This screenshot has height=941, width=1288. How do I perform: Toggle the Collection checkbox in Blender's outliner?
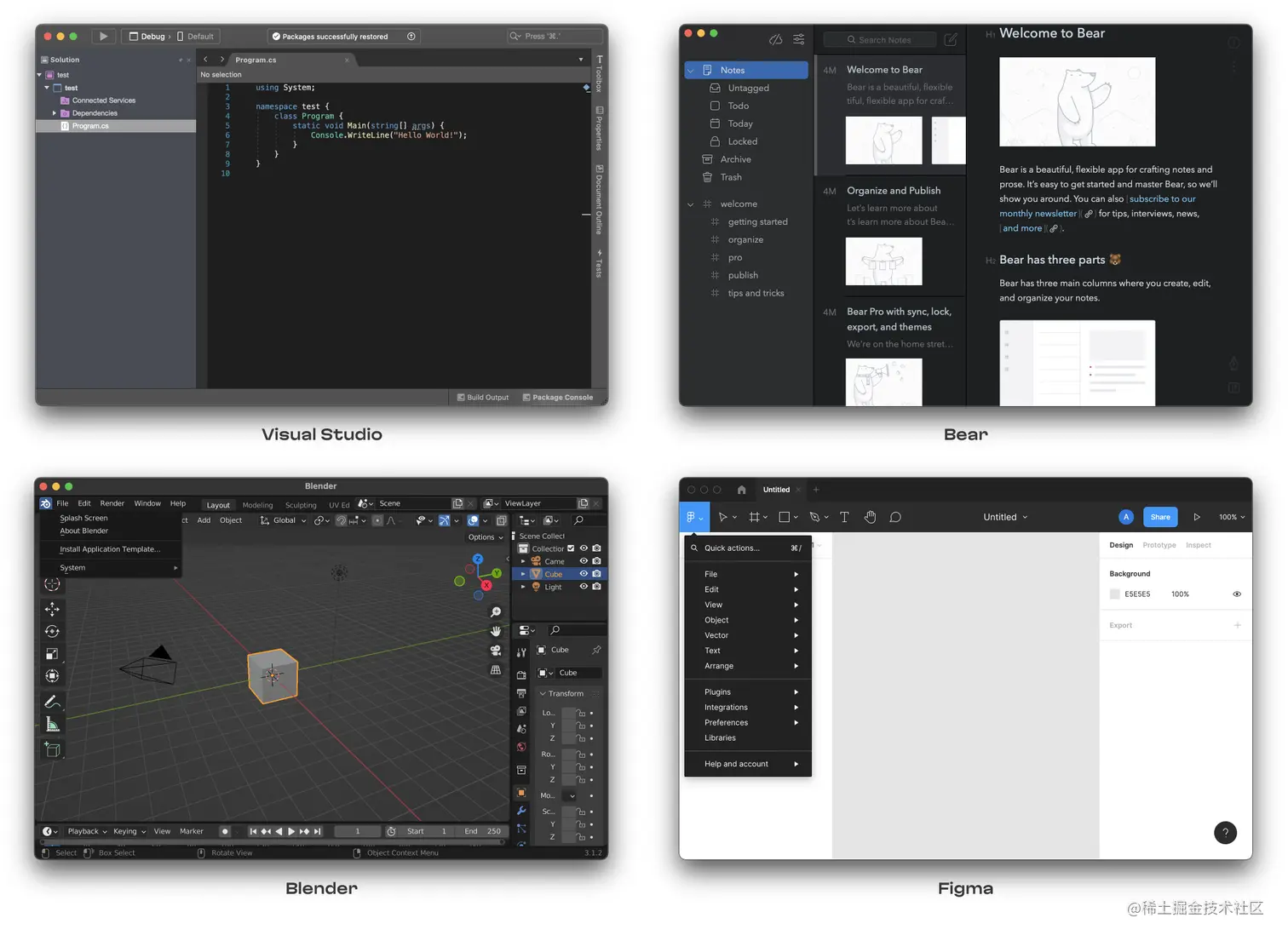click(571, 548)
